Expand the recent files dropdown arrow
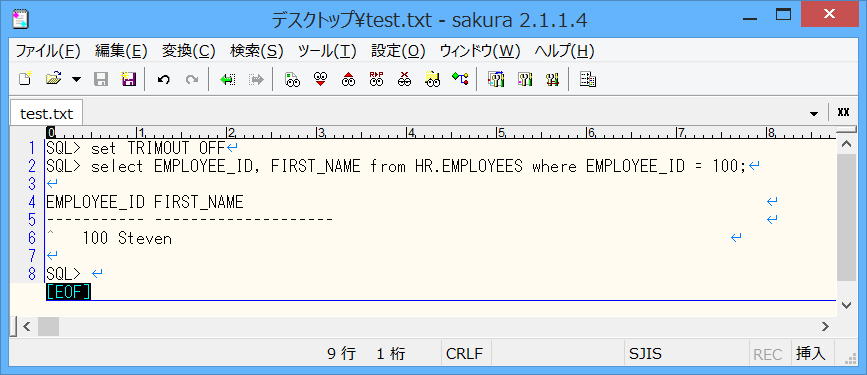The image size is (867, 375). click(76, 80)
